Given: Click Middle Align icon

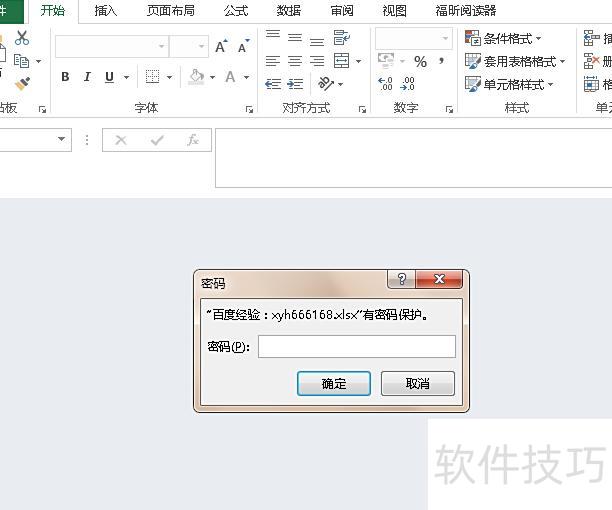Looking at the screenshot, I should (x=295, y=38).
